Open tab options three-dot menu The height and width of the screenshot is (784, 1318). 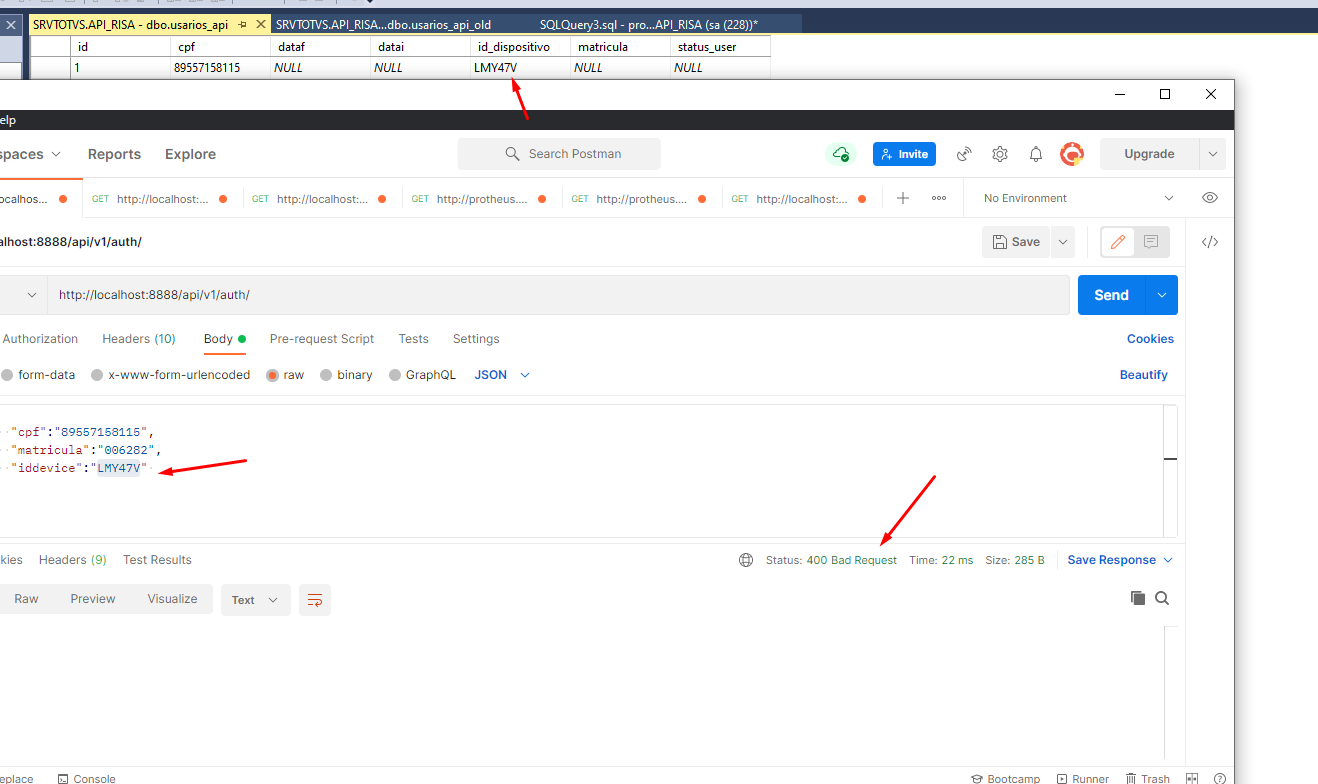pyautogui.click(x=939, y=198)
